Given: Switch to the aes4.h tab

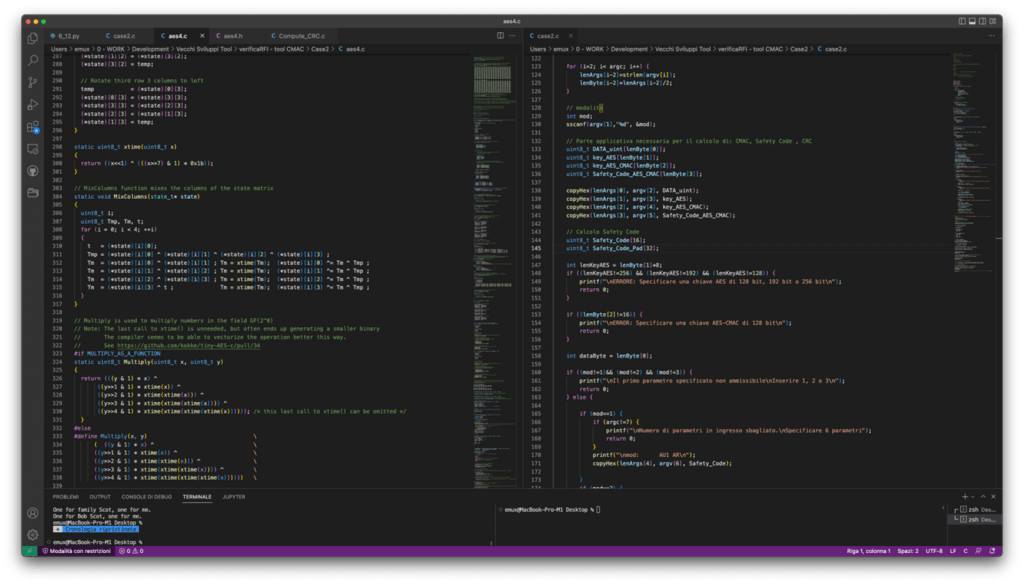Looking at the screenshot, I should 230,36.
